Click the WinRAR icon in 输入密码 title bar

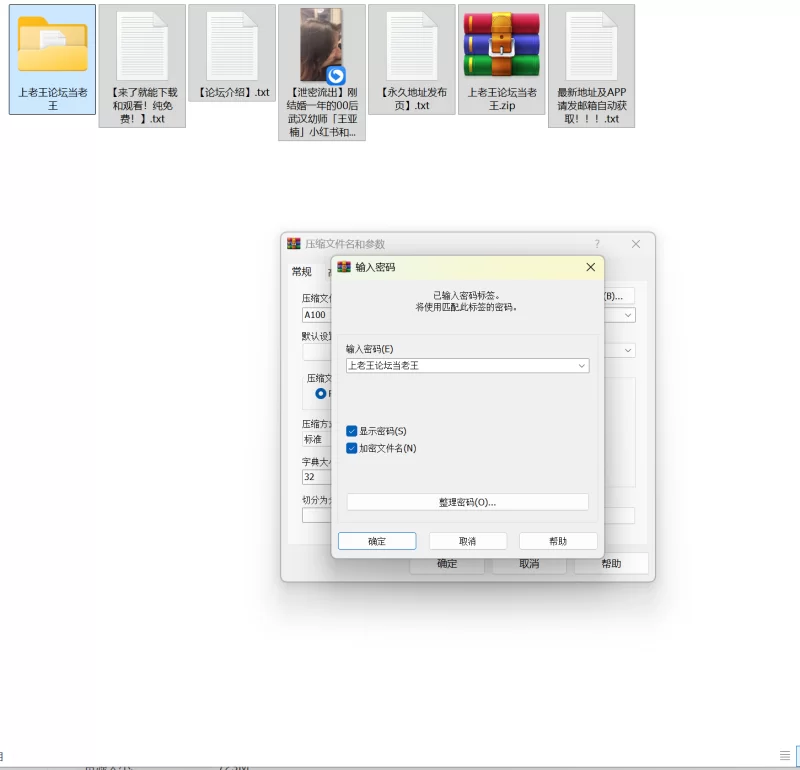[344, 267]
